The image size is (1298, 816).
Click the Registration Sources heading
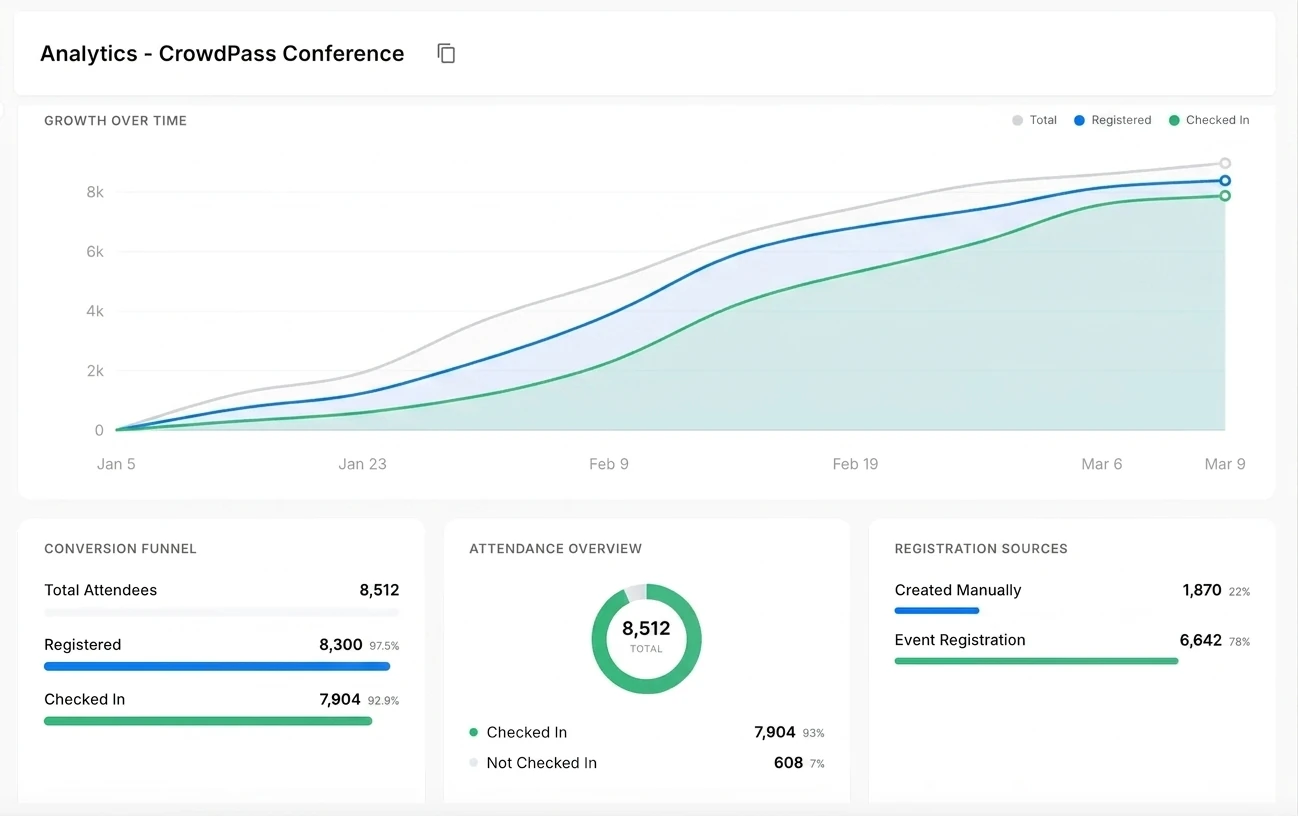click(x=981, y=549)
